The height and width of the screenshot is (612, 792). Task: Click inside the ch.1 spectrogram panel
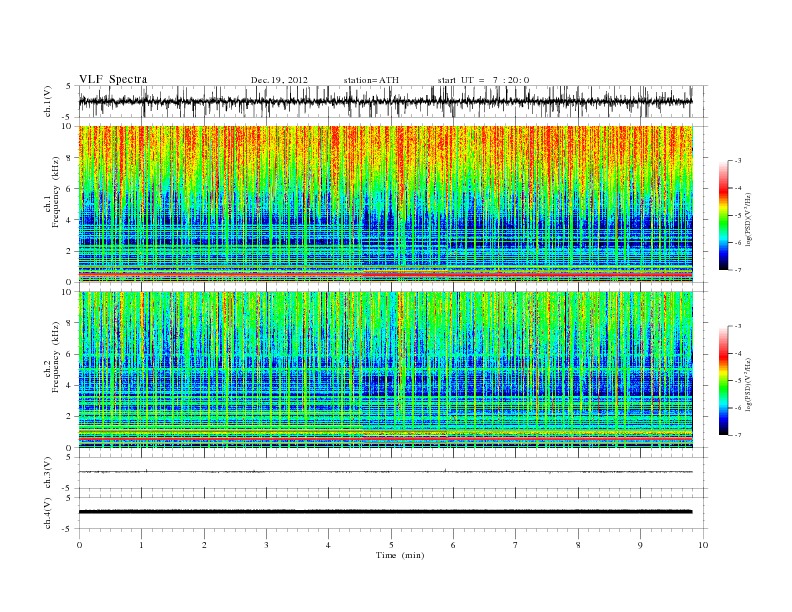tap(385, 204)
